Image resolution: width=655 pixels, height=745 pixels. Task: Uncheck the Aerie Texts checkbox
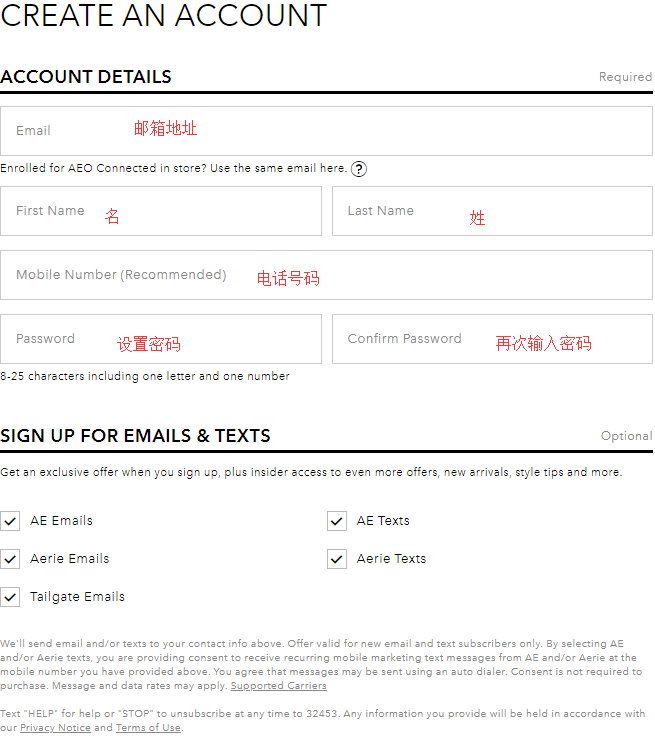337,559
